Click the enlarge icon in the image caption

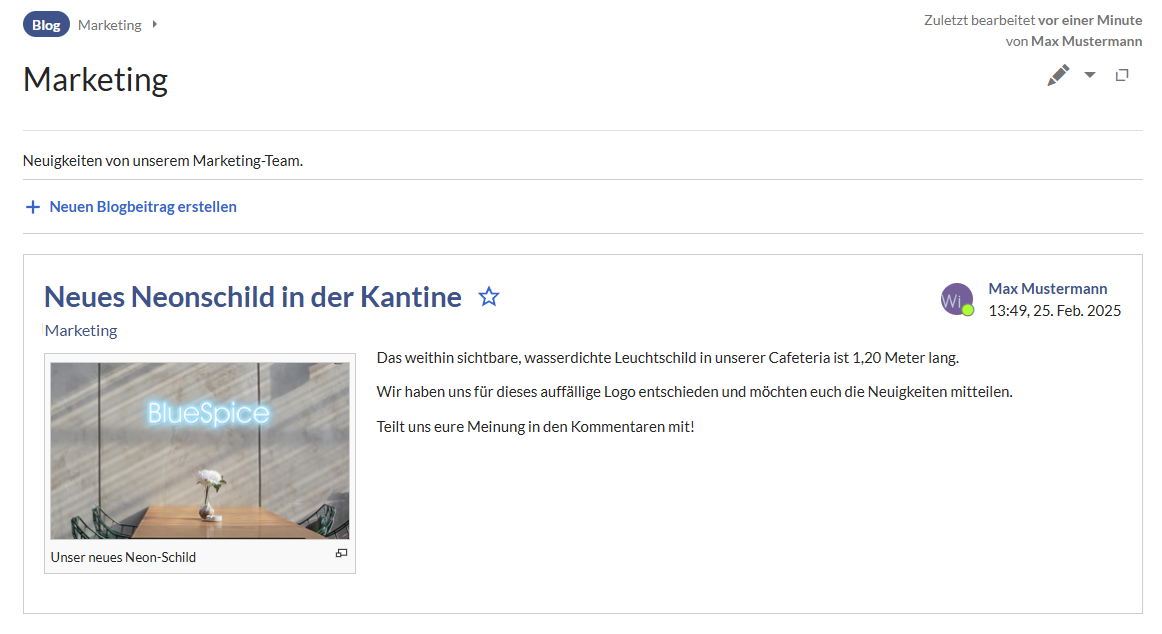341,554
